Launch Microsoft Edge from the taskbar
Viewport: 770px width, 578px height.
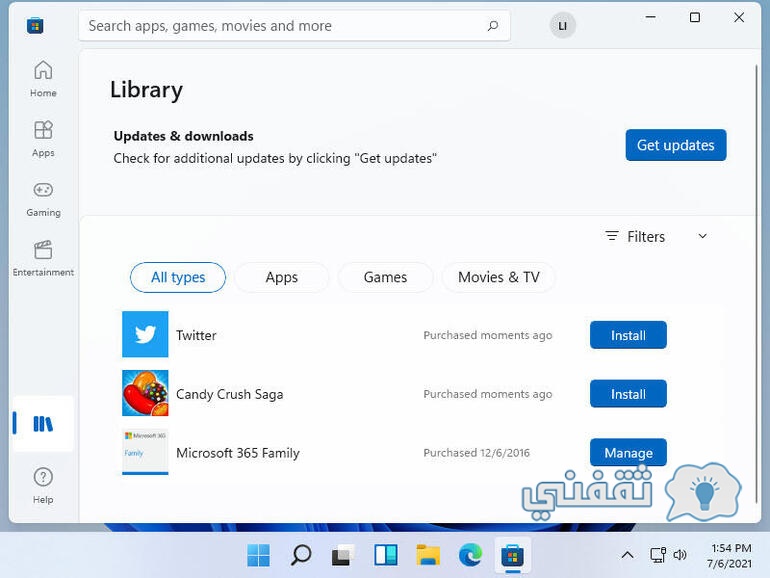[470, 555]
